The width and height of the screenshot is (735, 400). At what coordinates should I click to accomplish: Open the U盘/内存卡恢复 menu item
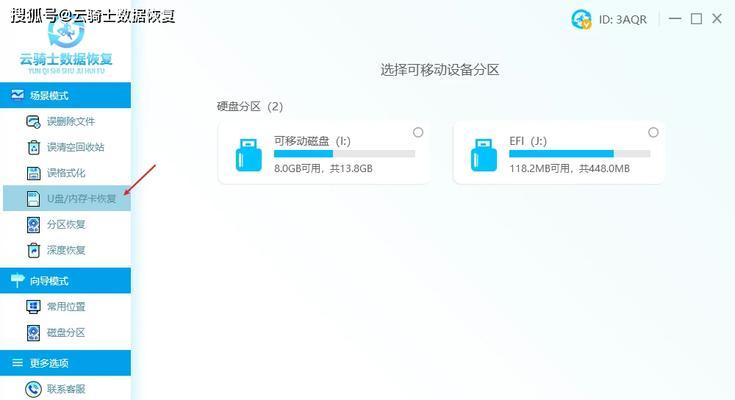[67, 198]
